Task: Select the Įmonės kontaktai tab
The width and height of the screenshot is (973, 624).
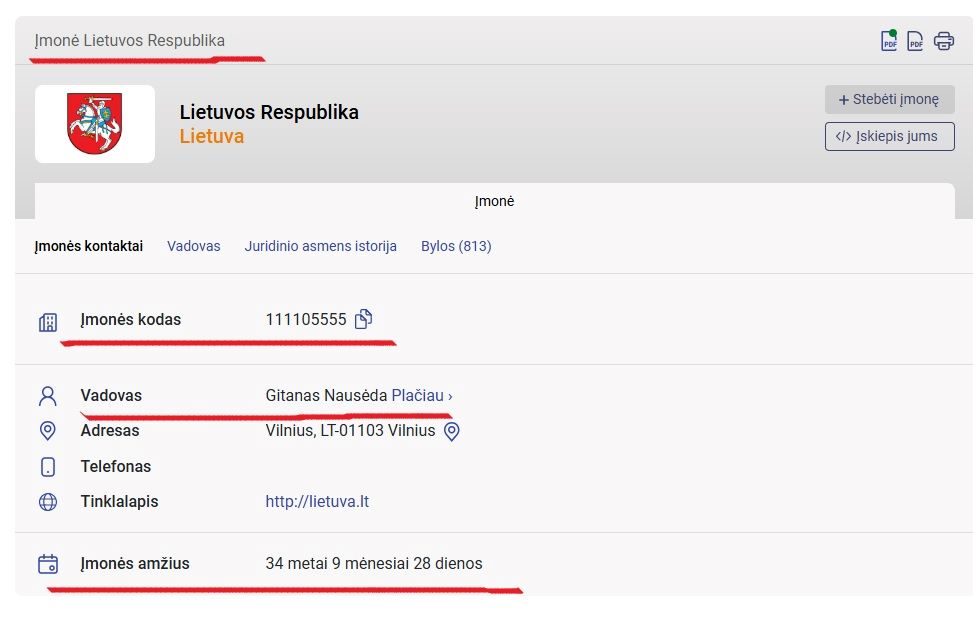Action: click(x=89, y=246)
